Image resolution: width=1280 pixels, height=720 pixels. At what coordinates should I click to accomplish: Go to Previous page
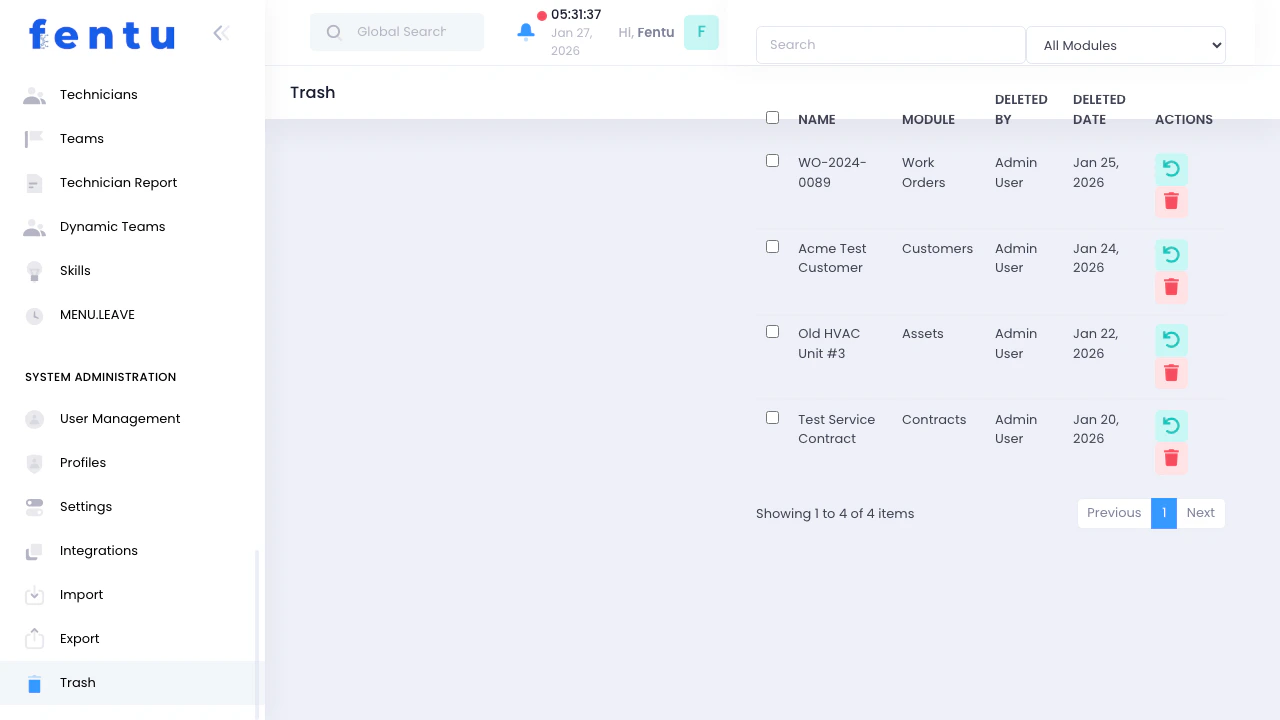(1114, 513)
